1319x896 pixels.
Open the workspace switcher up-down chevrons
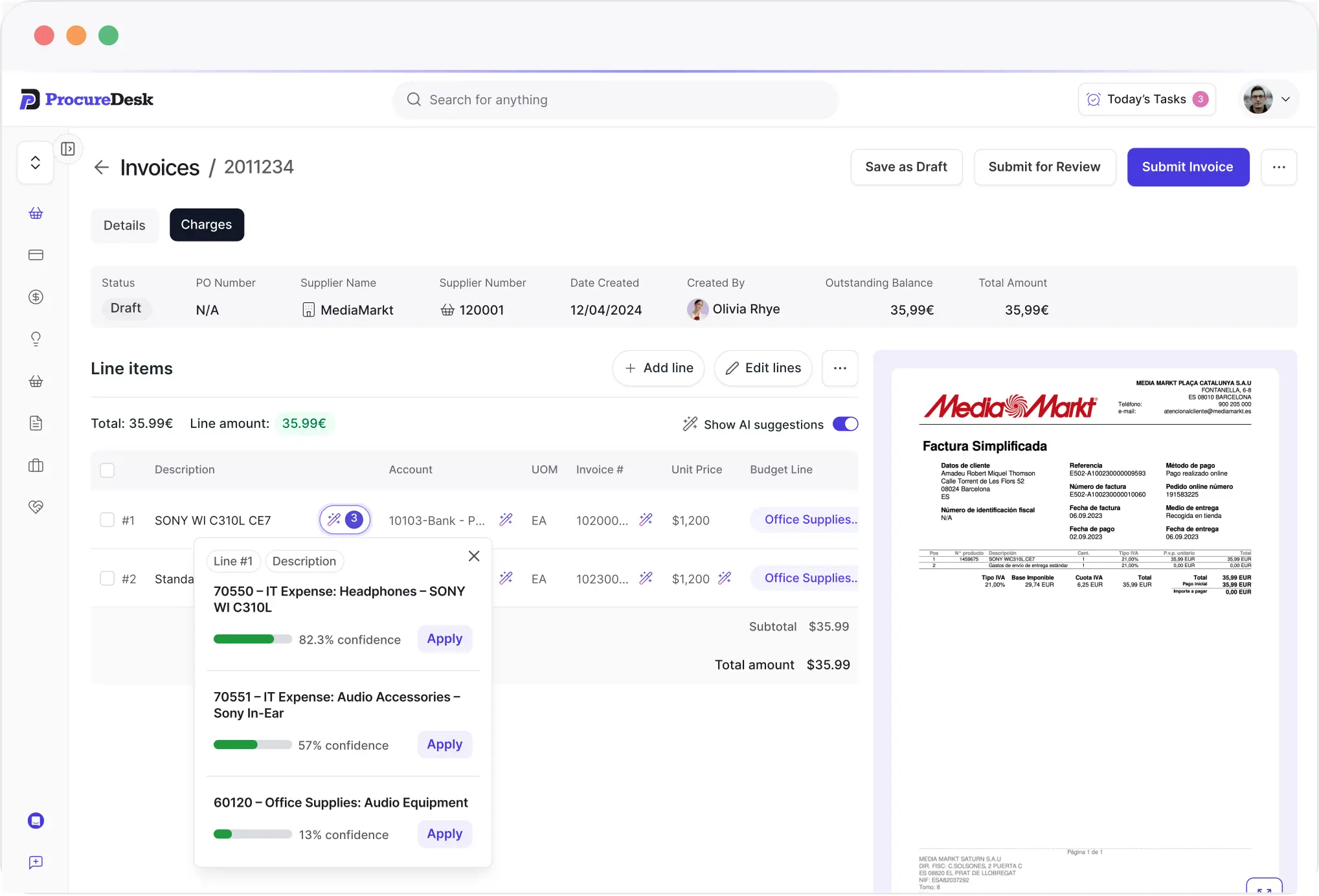(x=36, y=162)
